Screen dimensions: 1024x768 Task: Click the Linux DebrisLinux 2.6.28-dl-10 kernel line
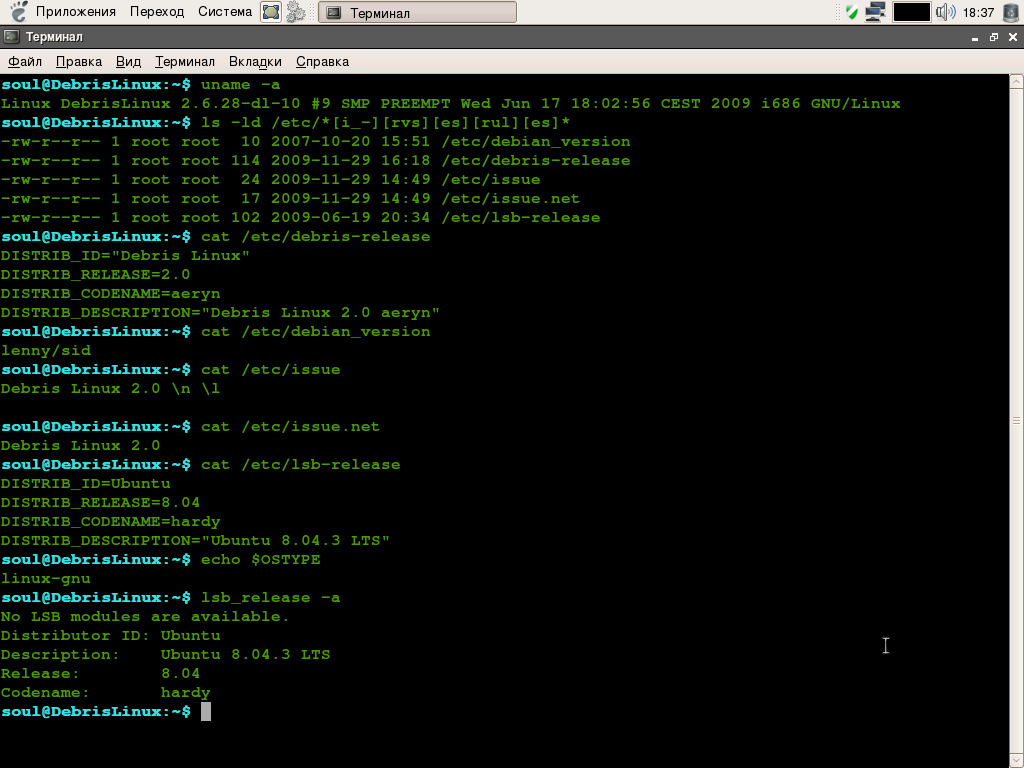451,103
